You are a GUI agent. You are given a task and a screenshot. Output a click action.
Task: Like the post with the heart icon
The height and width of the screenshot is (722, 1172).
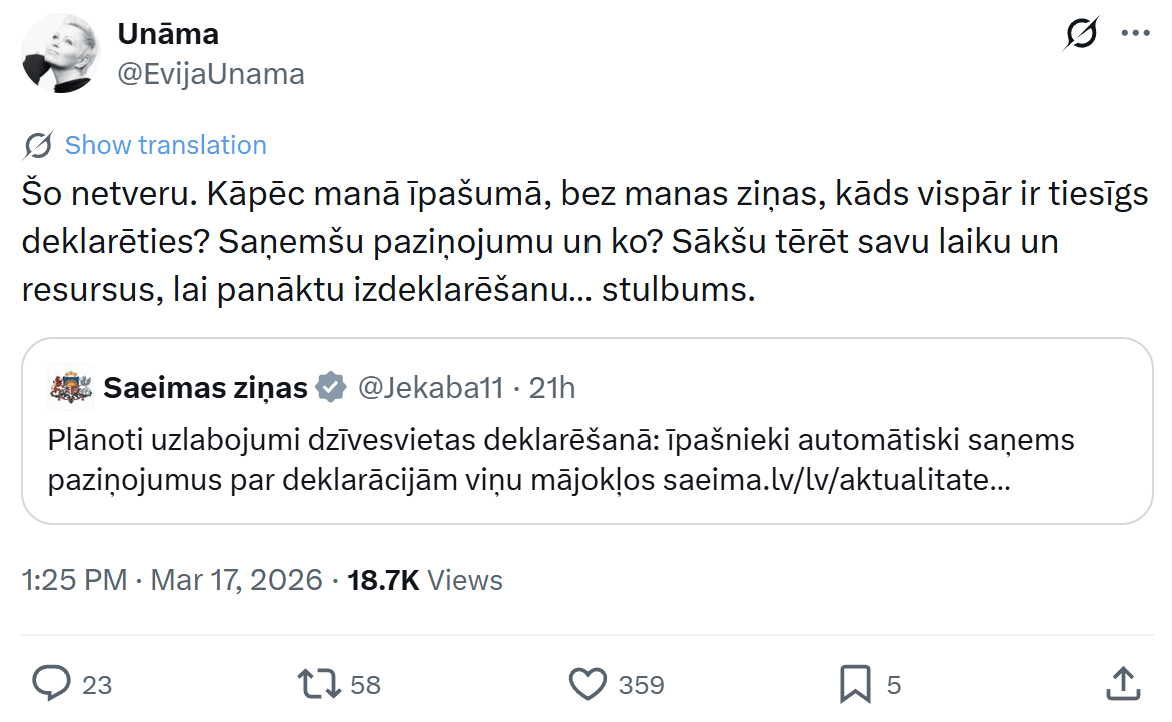tap(587, 684)
